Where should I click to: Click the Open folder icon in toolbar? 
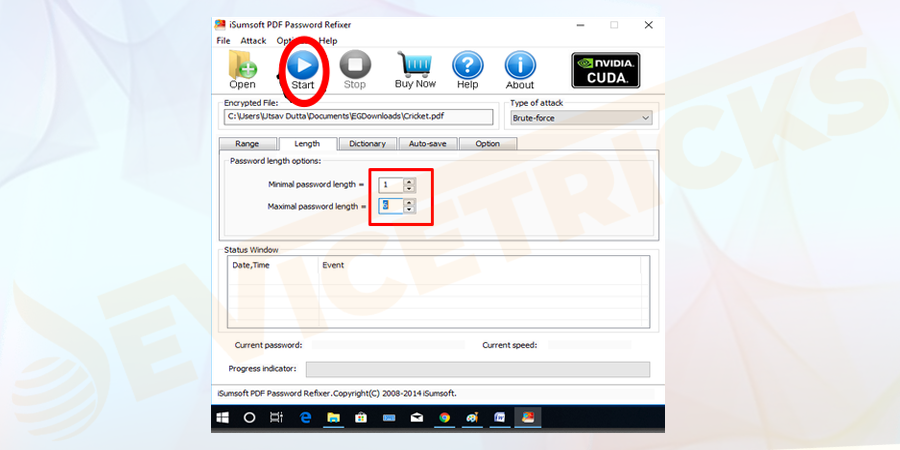(243, 69)
